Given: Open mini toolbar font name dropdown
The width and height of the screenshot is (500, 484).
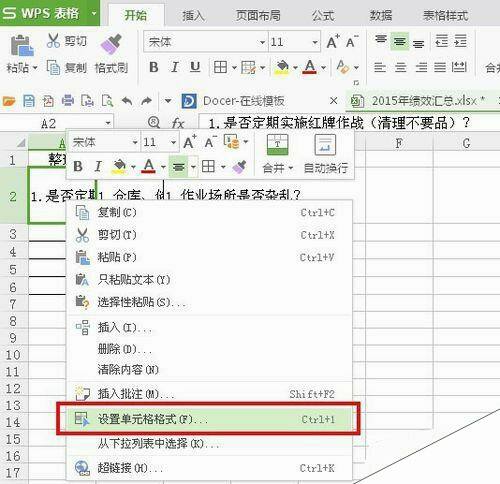Looking at the screenshot, I should (x=135, y=143).
